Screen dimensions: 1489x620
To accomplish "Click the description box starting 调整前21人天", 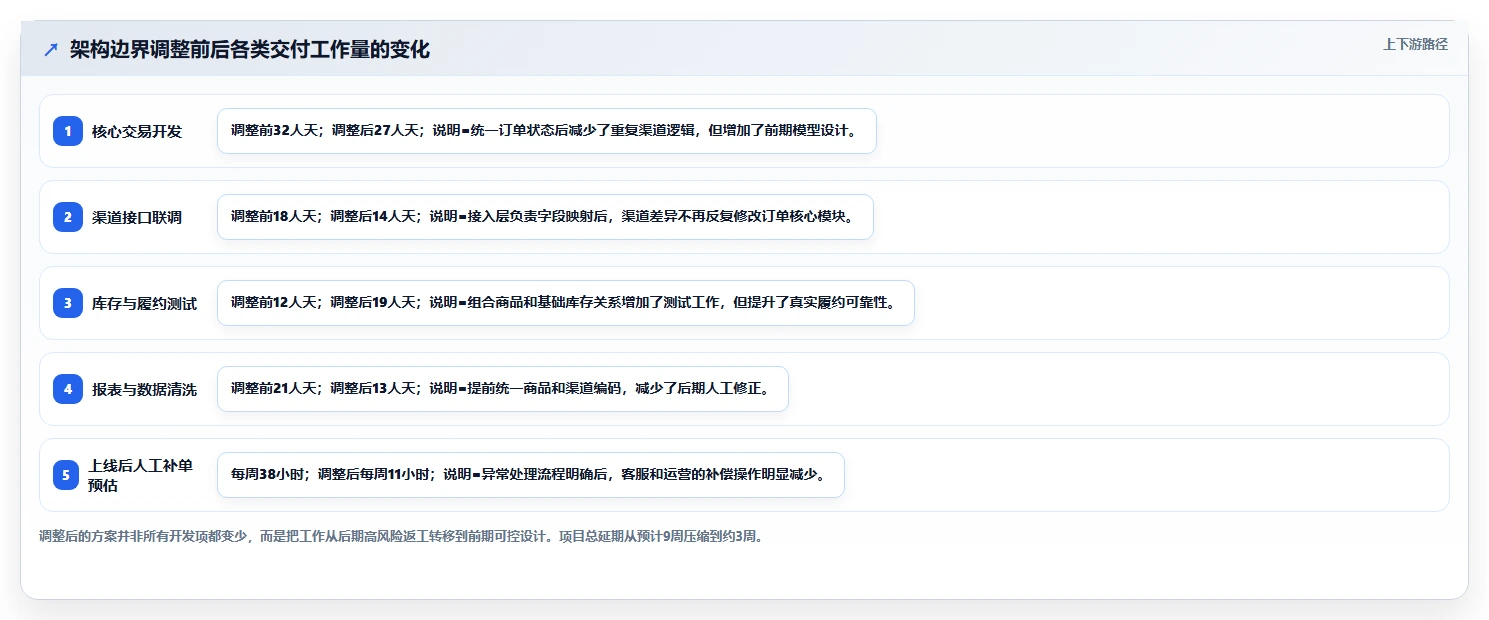I will click(503, 389).
